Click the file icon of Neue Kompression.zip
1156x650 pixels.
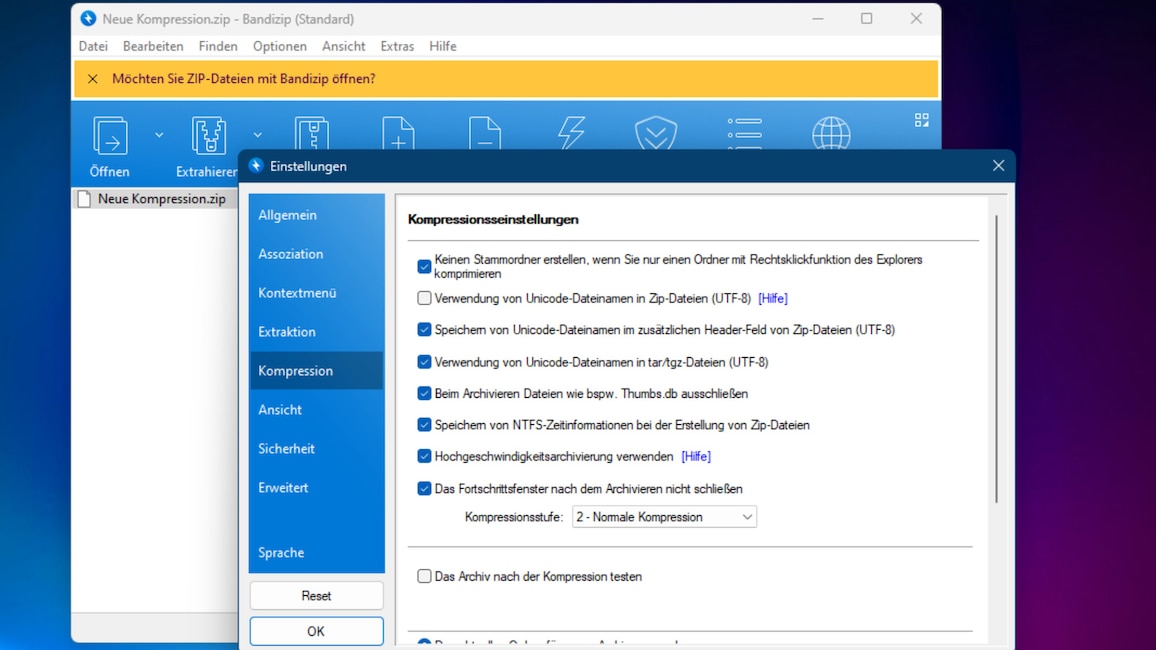pyautogui.click(x=84, y=199)
